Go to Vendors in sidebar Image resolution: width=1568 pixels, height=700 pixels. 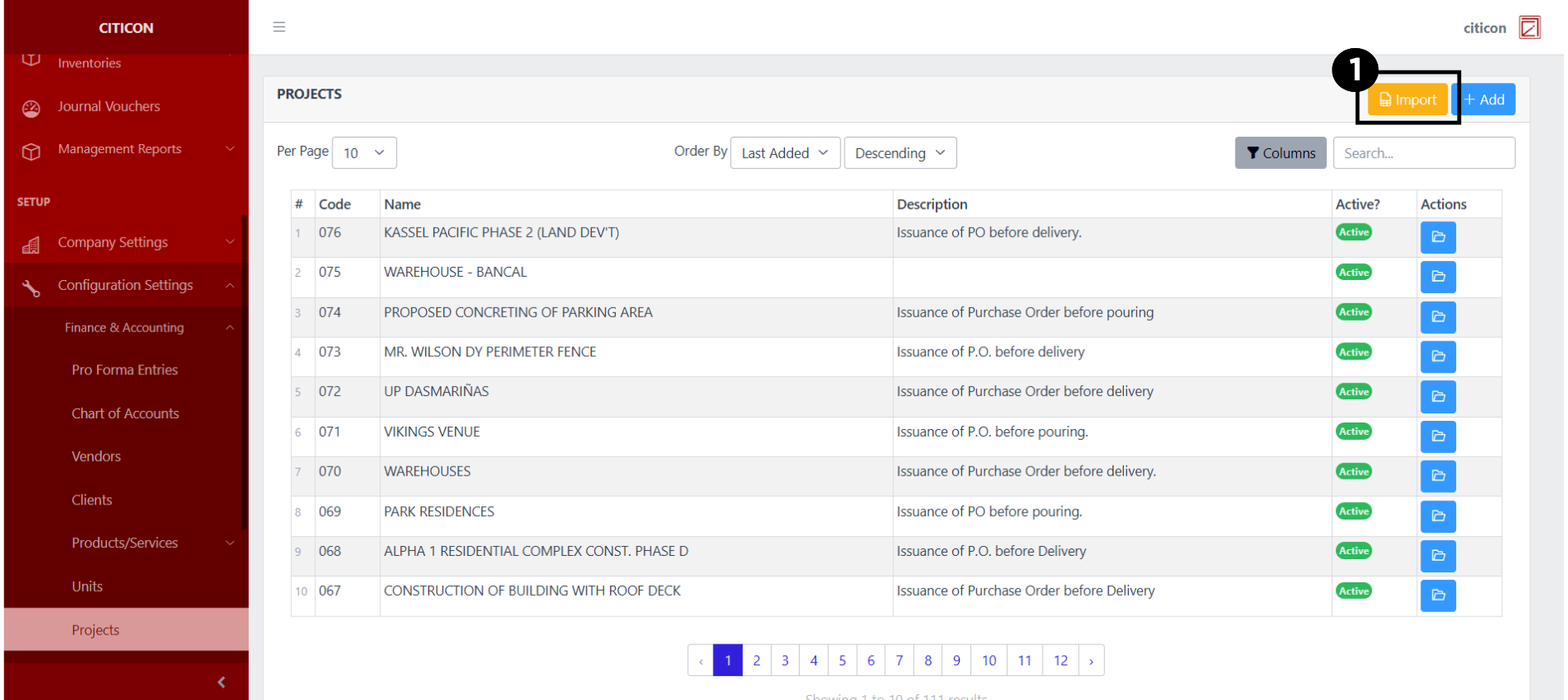tap(96, 456)
